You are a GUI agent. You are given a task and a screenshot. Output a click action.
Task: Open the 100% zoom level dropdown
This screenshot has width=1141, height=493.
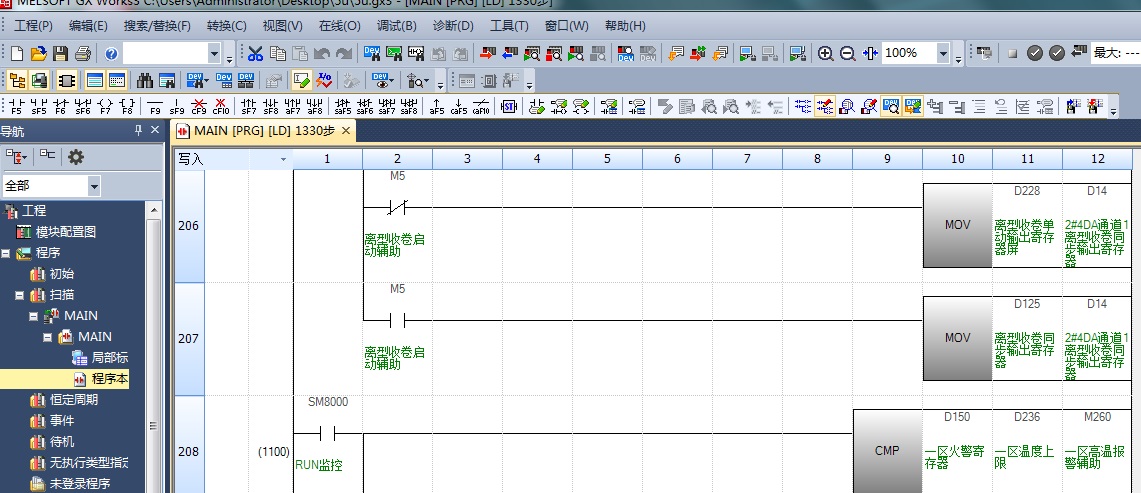[943, 53]
